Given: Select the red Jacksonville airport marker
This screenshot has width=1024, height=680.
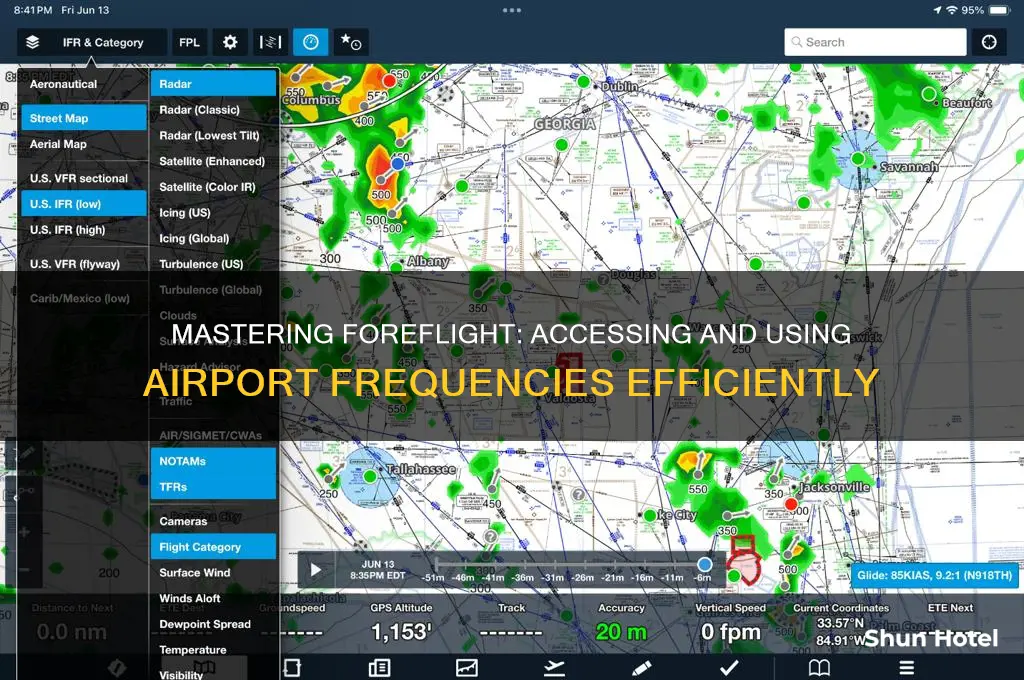Looking at the screenshot, I should [791, 504].
